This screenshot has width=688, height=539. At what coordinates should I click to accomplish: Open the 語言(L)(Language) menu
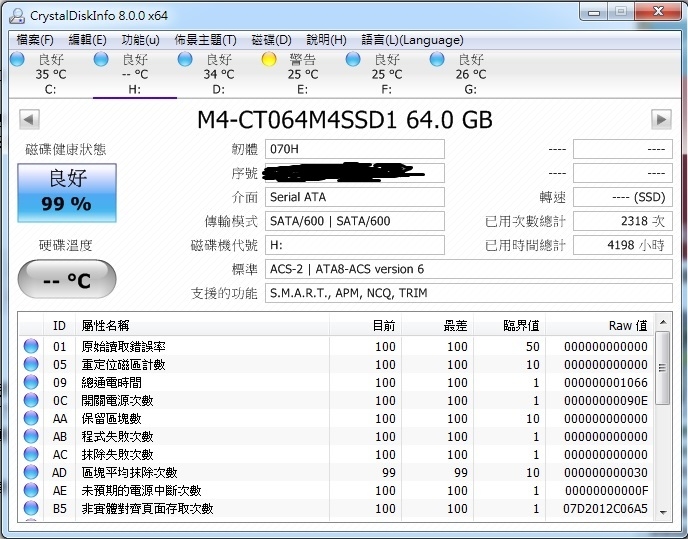click(412, 40)
